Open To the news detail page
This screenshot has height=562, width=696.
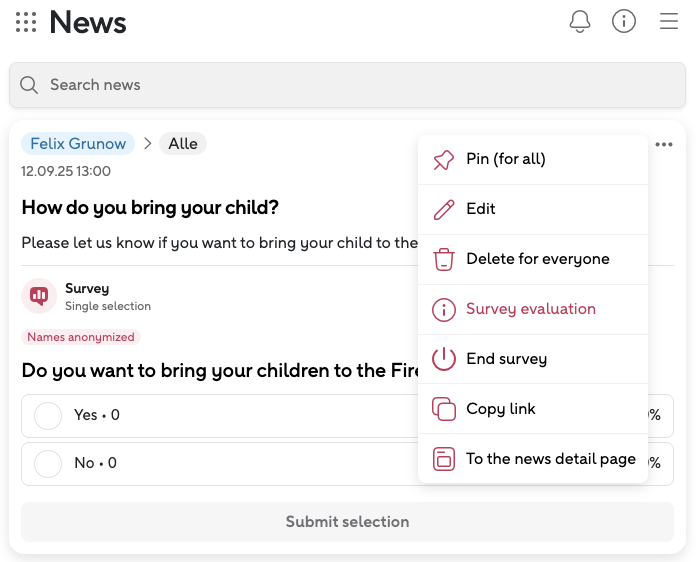[x=550, y=459]
